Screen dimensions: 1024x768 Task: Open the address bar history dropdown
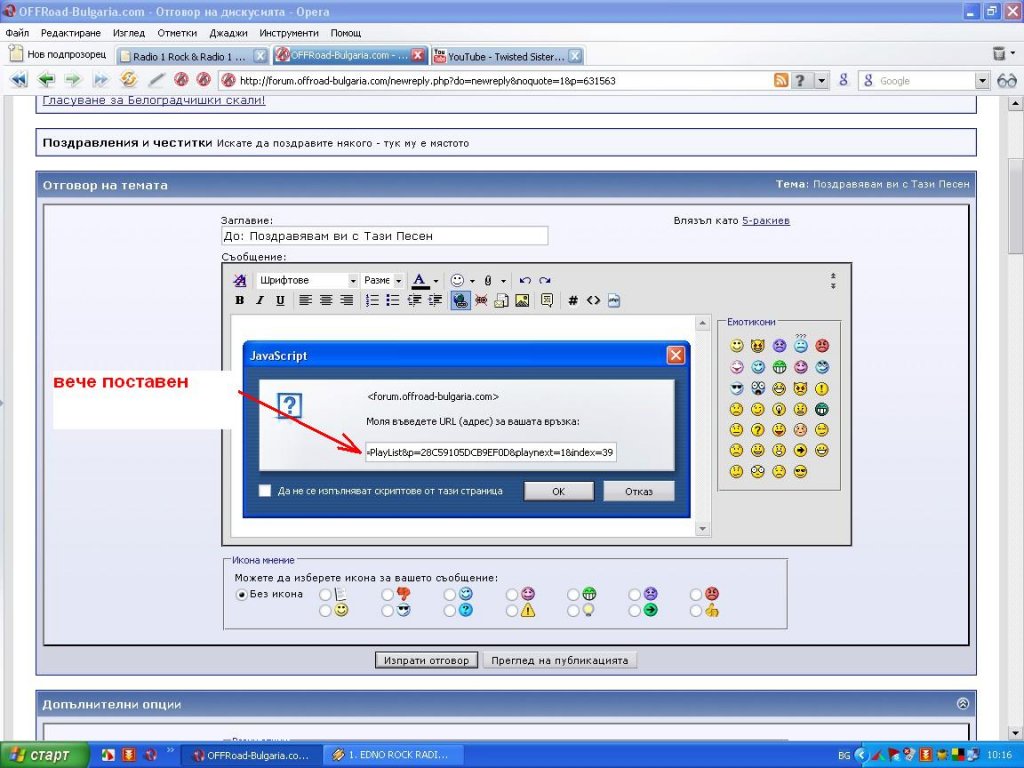click(822, 80)
